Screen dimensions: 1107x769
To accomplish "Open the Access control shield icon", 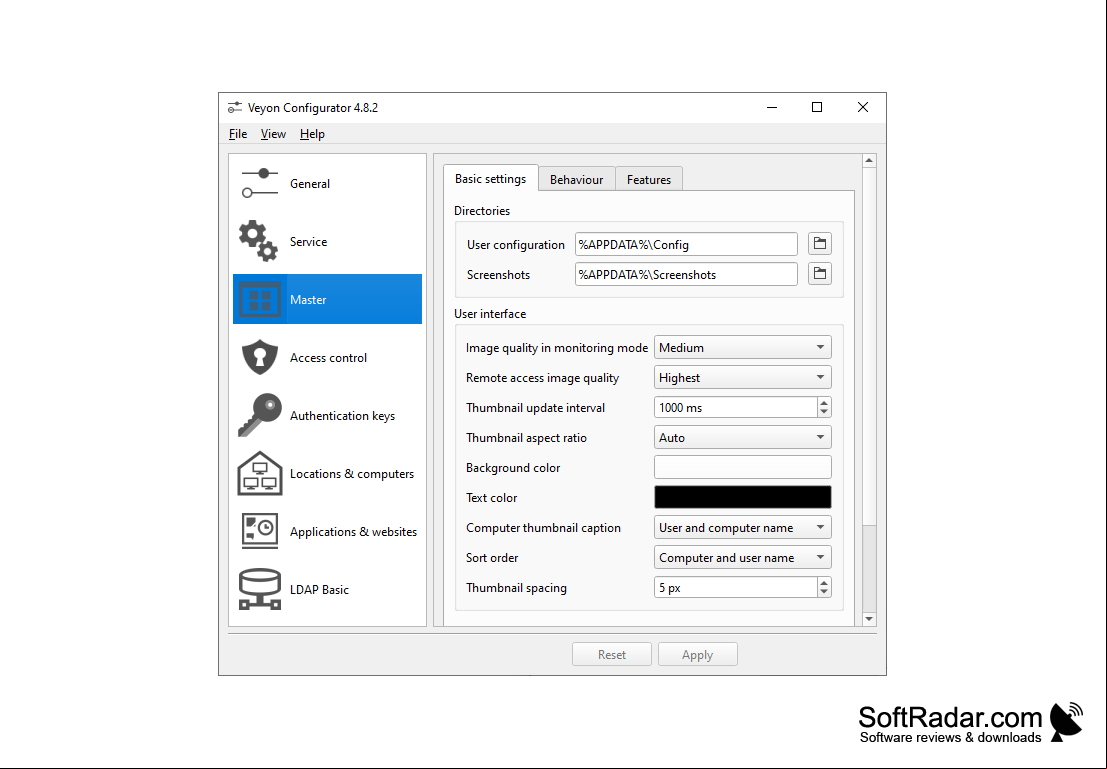I will coord(260,357).
